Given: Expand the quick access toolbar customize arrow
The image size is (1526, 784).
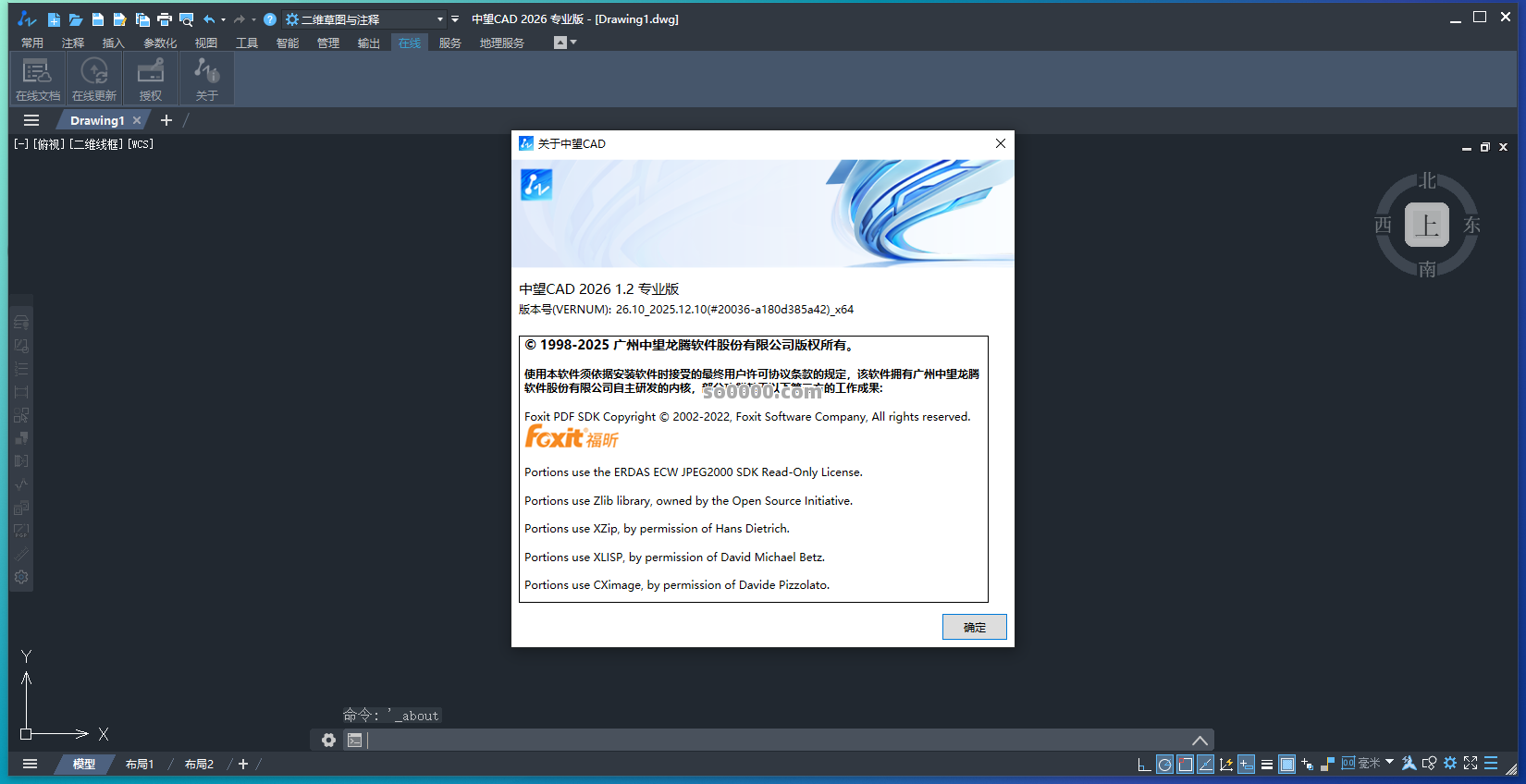Looking at the screenshot, I should pyautogui.click(x=455, y=19).
